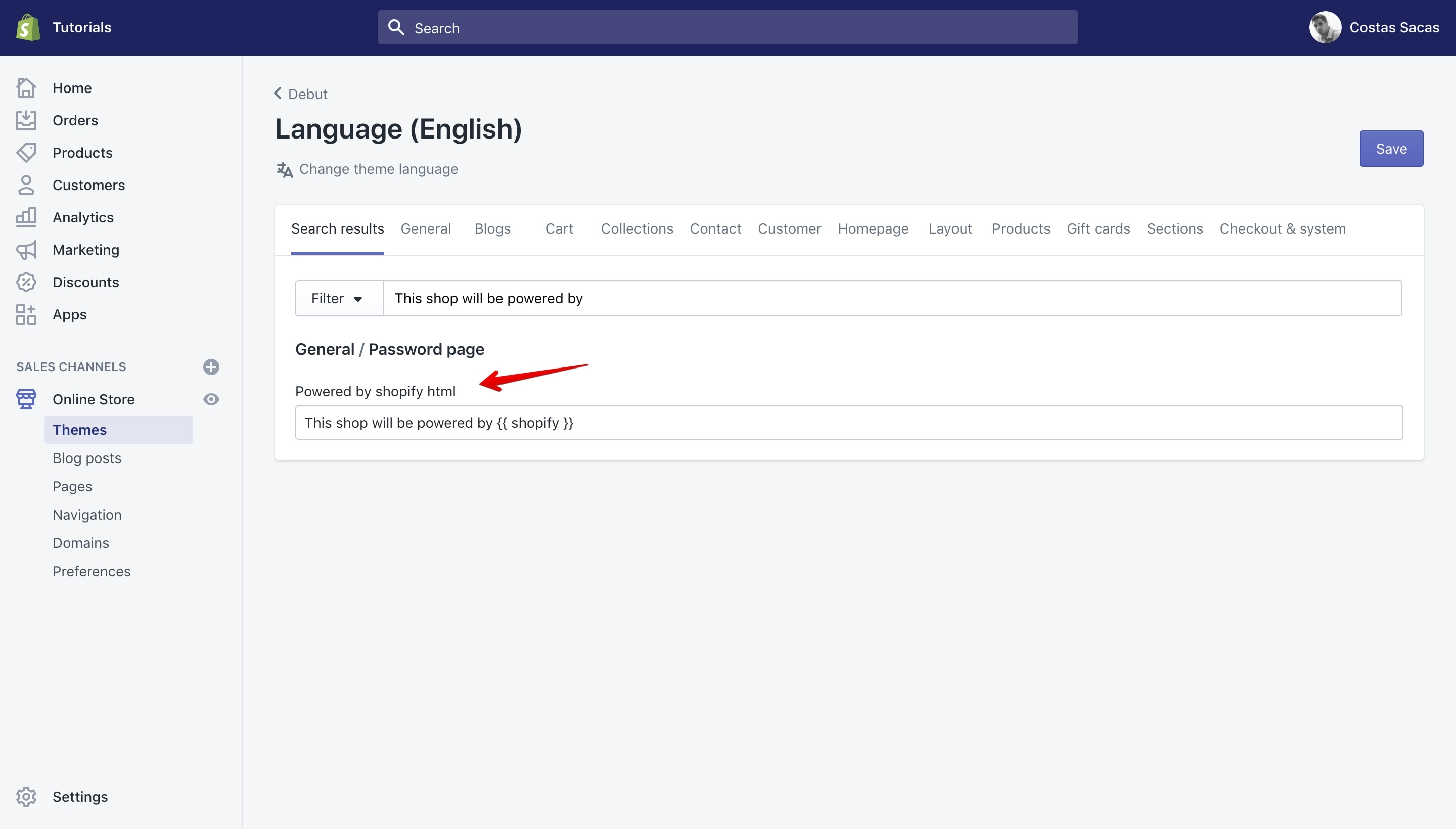Screen dimensions: 1456x829
Task: Open the Products language tab
Action: click(x=1021, y=229)
